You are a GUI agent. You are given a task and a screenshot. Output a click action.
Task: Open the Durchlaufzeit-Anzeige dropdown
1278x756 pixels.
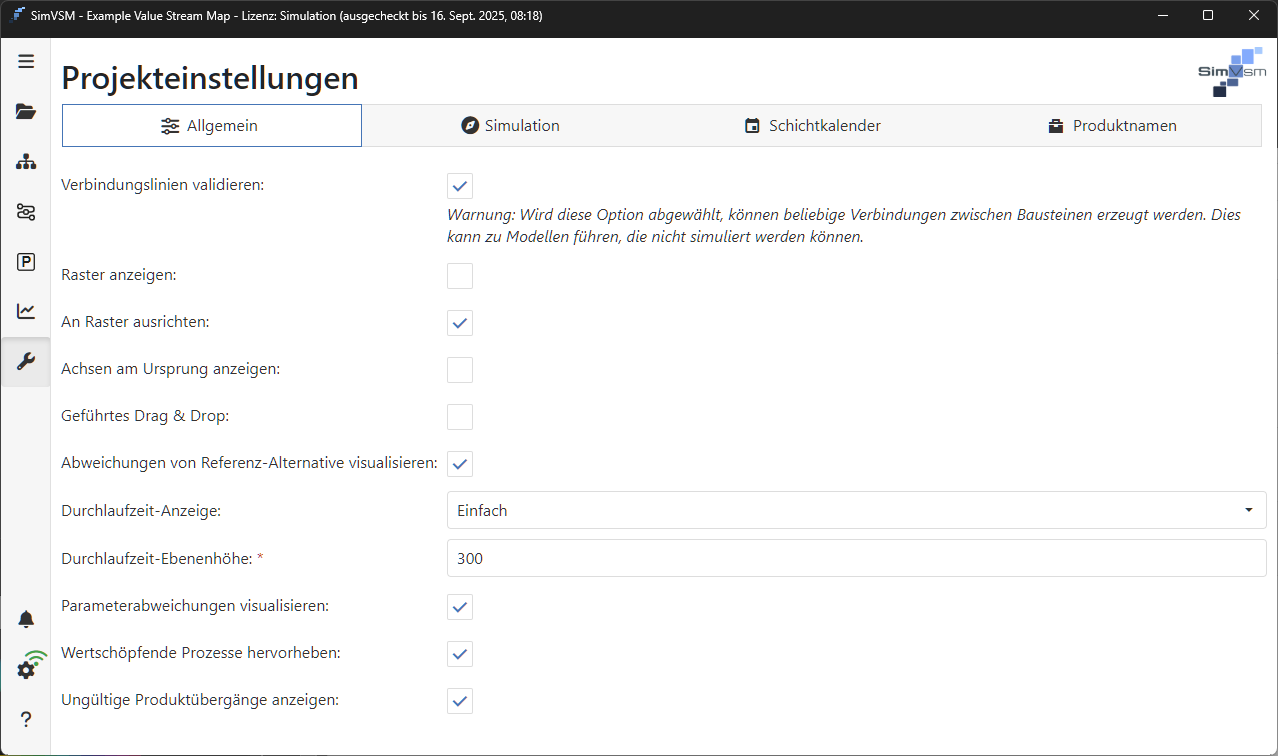(1248, 510)
